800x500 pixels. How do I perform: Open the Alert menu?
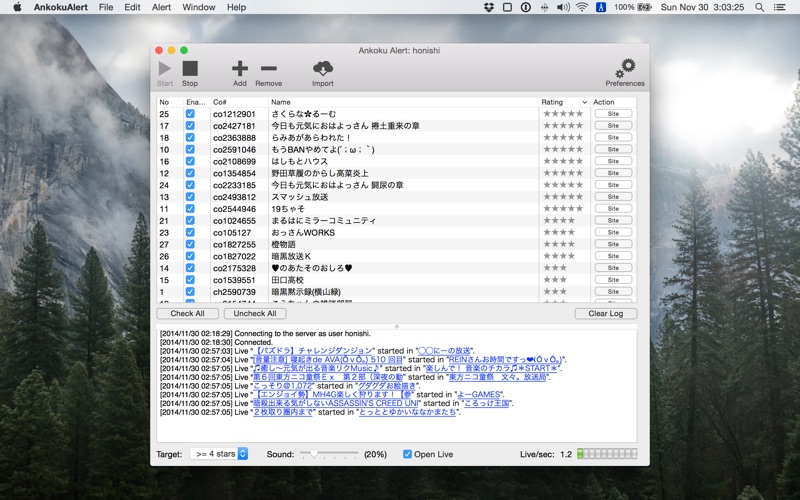click(161, 7)
